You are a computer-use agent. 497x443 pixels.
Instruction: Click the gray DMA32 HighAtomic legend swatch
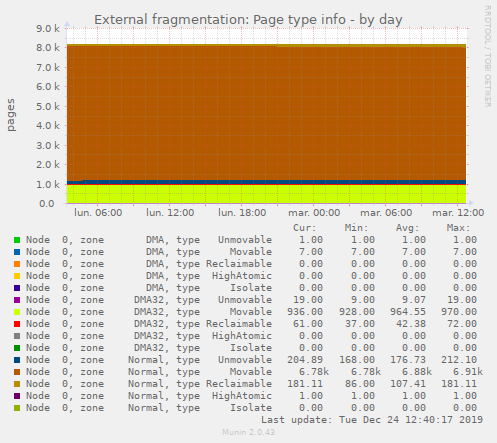pyautogui.click(x=17, y=336)
